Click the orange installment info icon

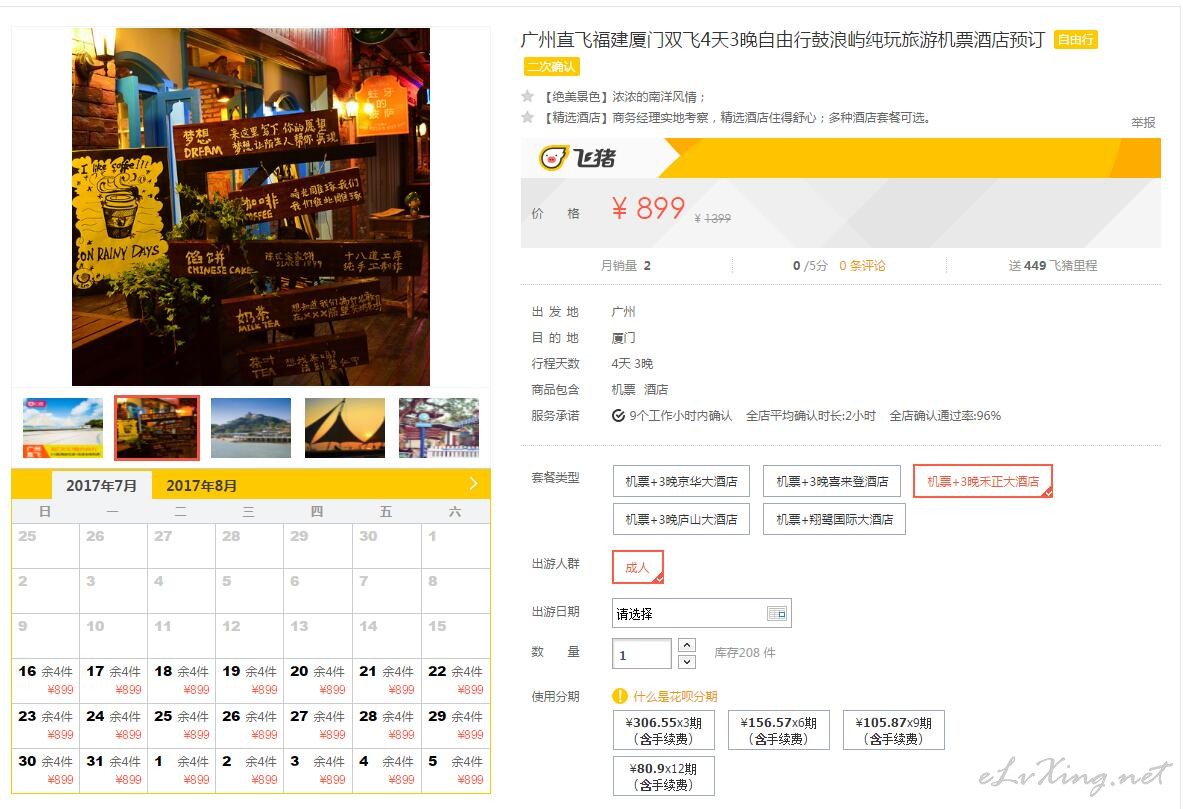pyautogui.click(x=619, y=696)
